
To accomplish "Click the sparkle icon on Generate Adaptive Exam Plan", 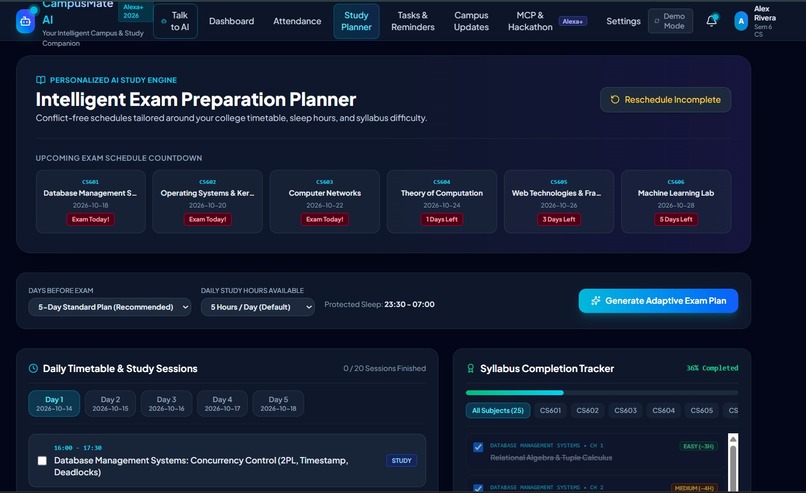I will (596, 301).
